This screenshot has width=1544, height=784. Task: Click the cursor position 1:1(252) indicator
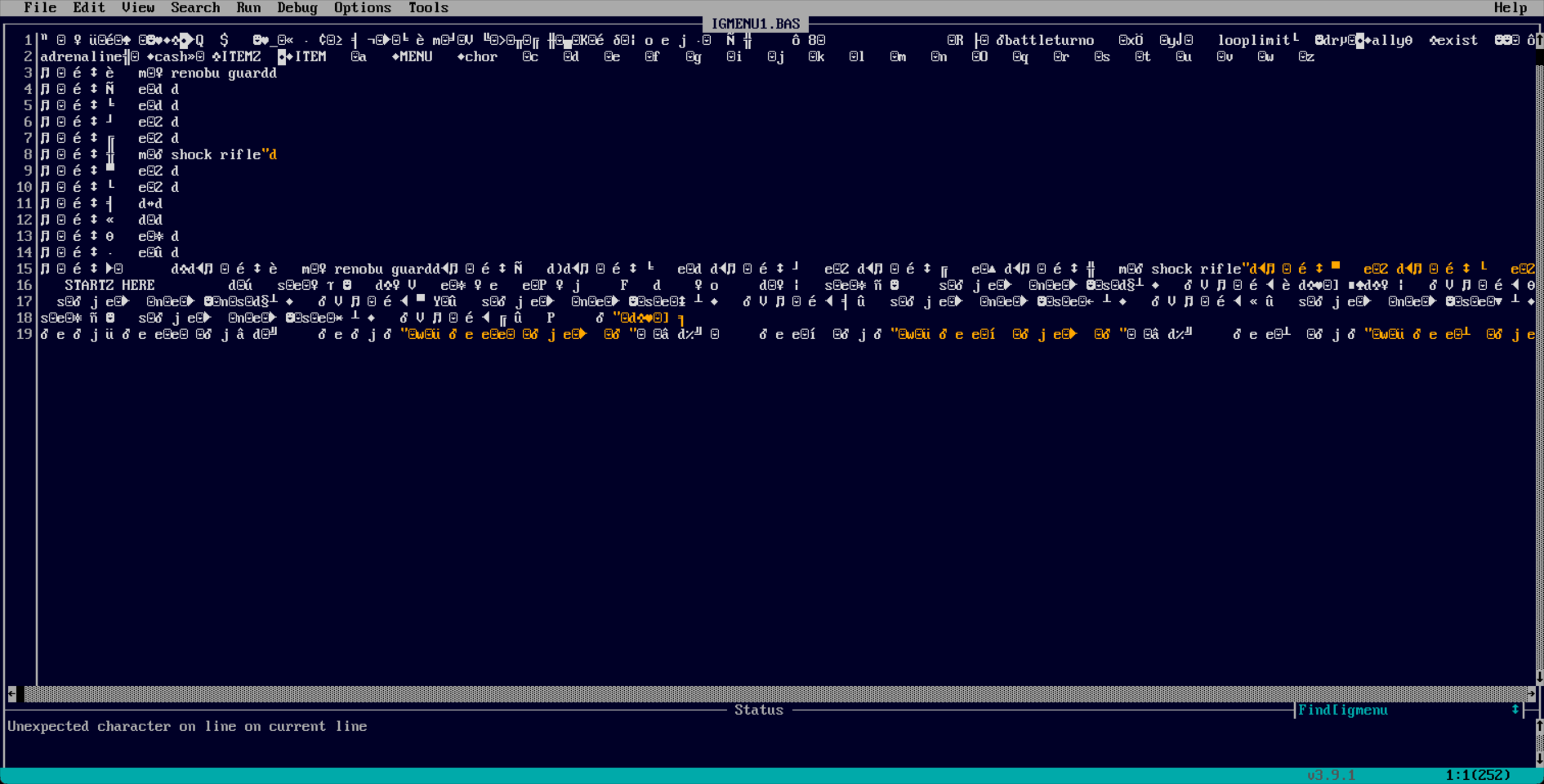click(1478, 775)
